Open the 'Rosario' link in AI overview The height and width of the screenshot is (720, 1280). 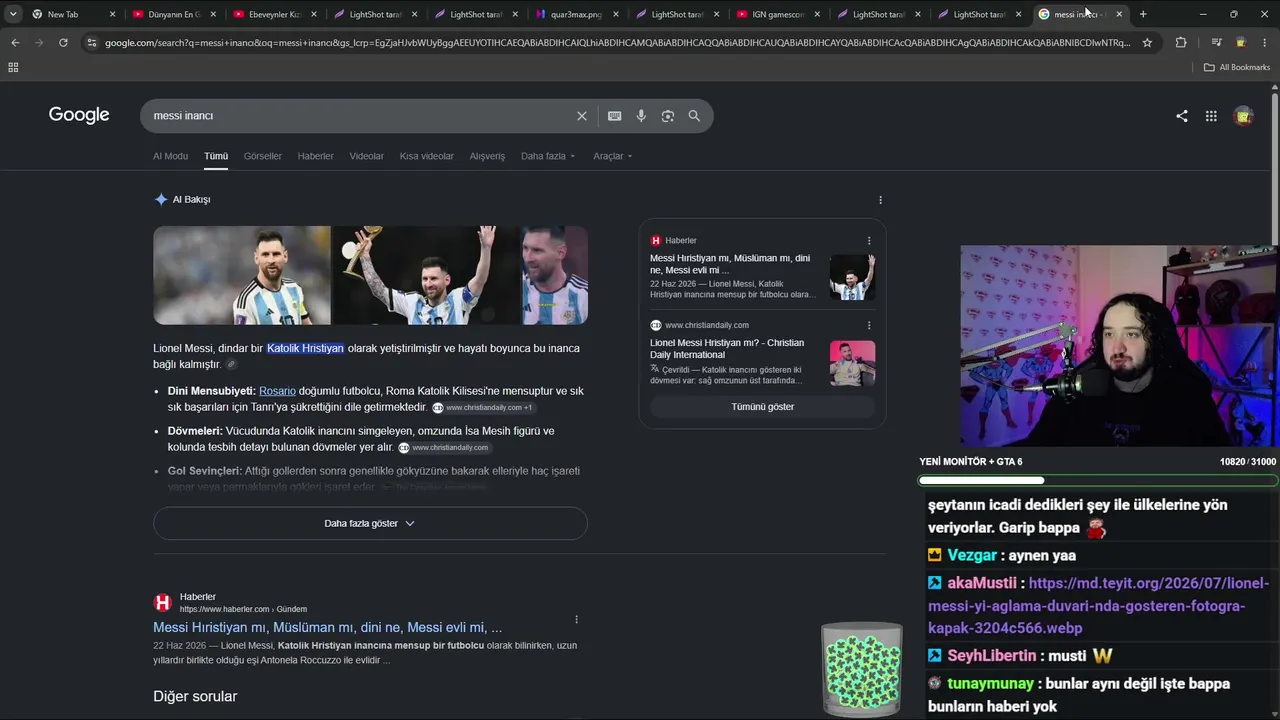277,391
